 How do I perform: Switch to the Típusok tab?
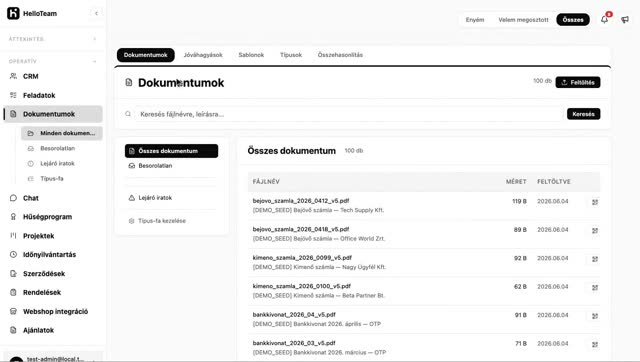291,55
